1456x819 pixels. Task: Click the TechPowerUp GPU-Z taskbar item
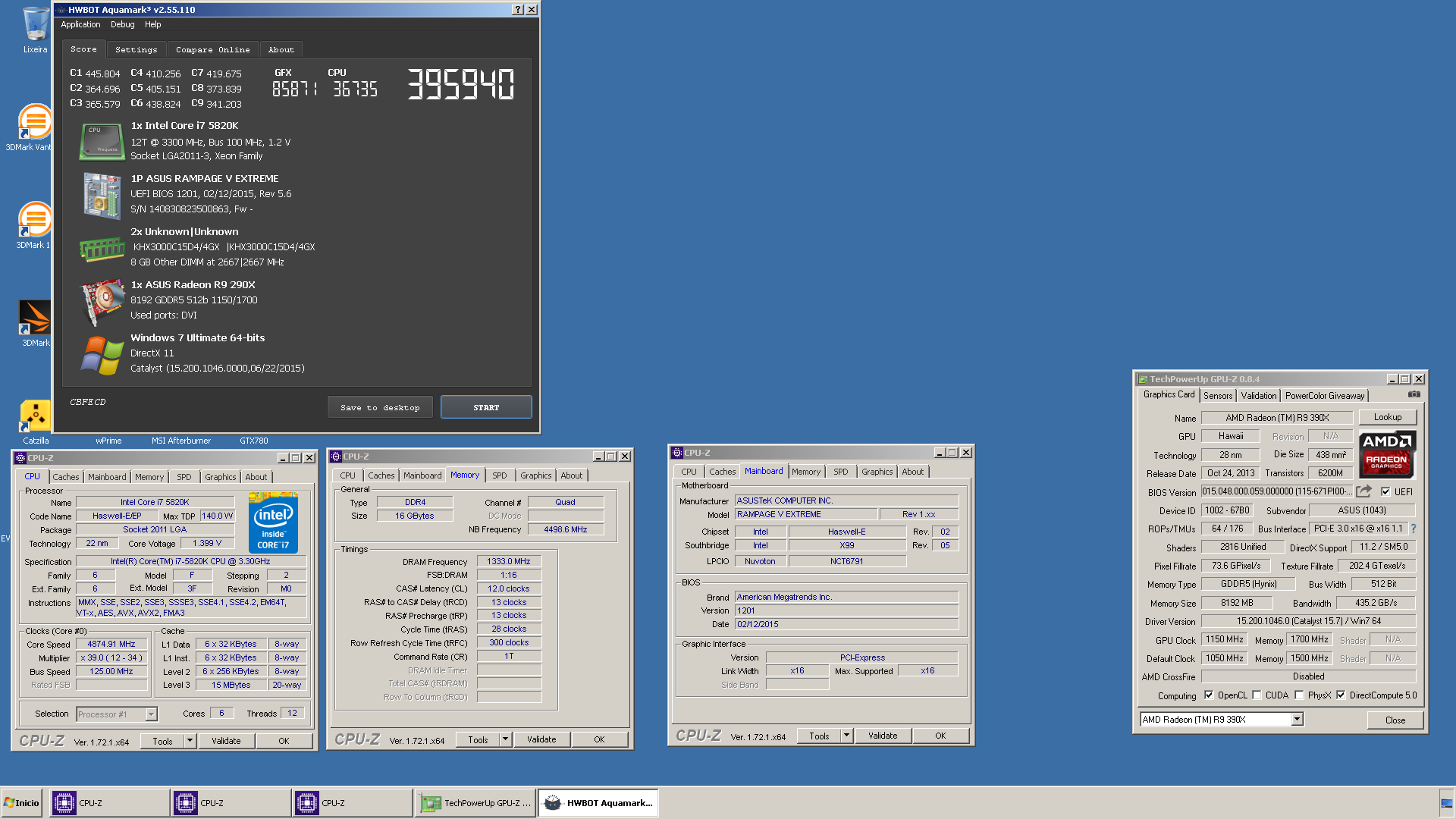click(x=476, y=803)
